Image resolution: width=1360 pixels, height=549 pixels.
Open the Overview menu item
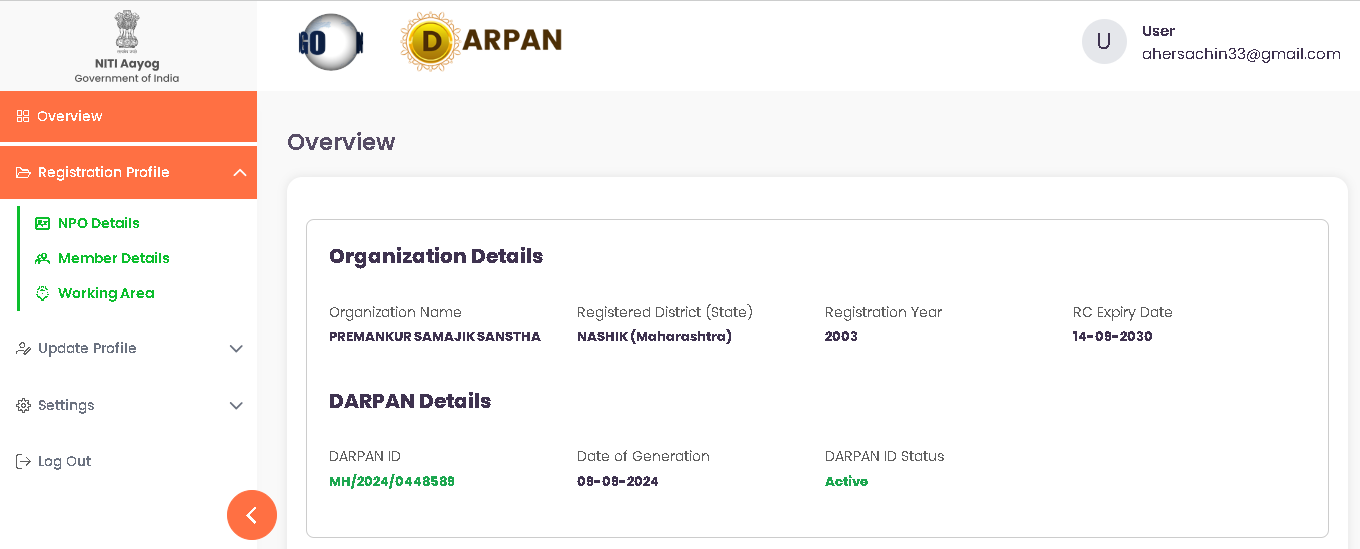point(70,116)
